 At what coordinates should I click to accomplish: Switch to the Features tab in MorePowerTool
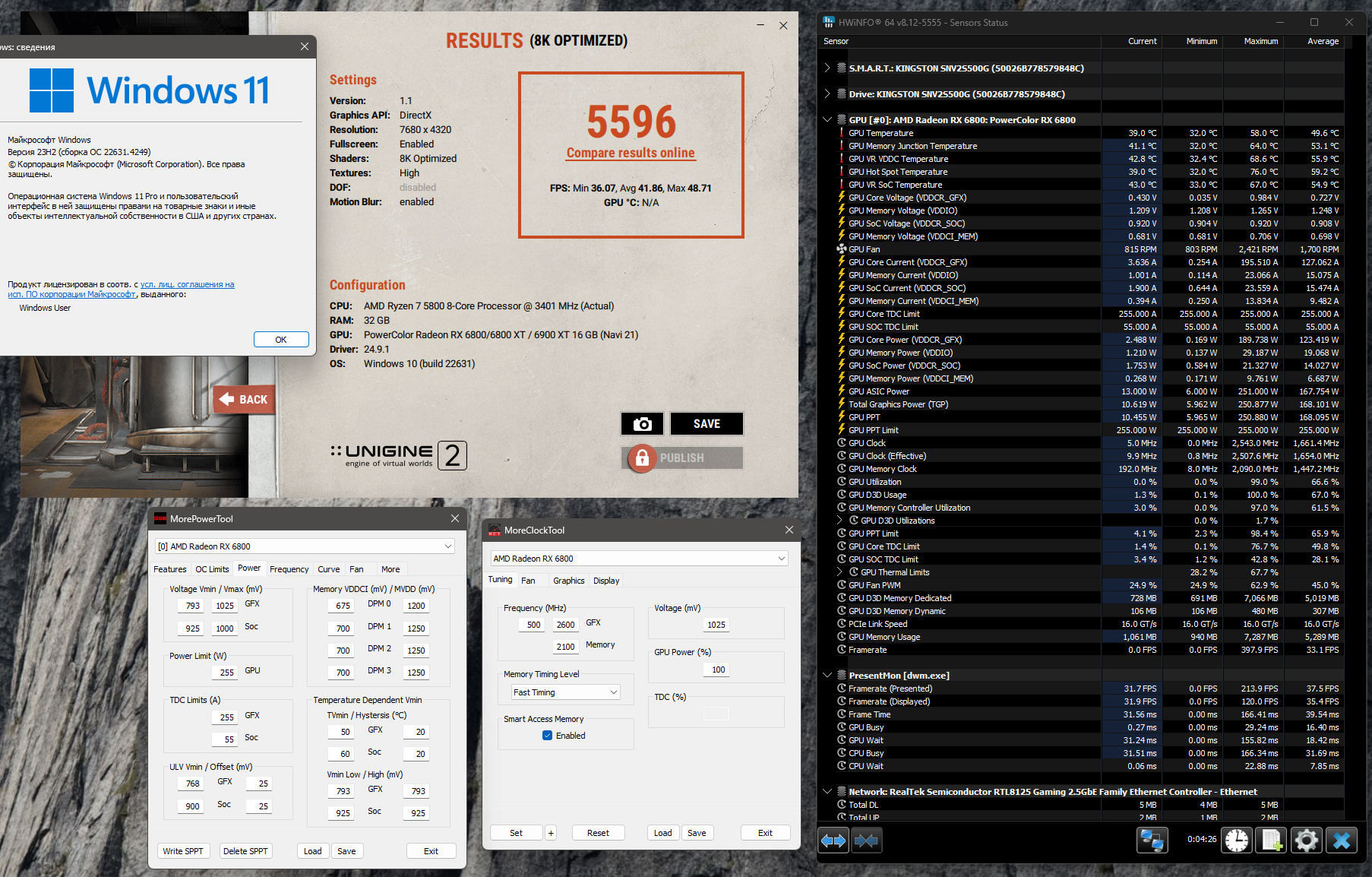pyautogui.click(x=170, y=569)
